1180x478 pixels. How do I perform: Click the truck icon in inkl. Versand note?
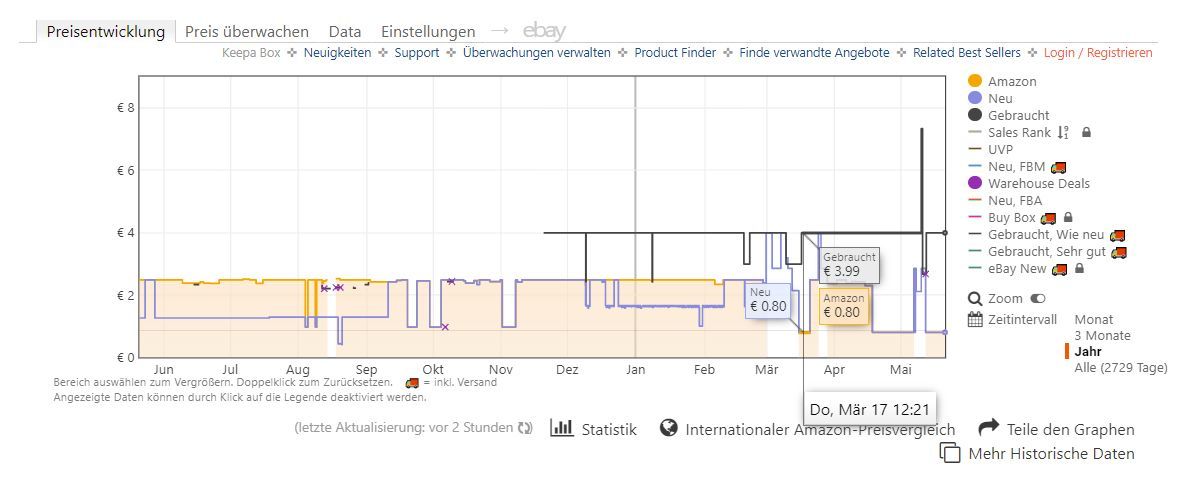(412, 382)
